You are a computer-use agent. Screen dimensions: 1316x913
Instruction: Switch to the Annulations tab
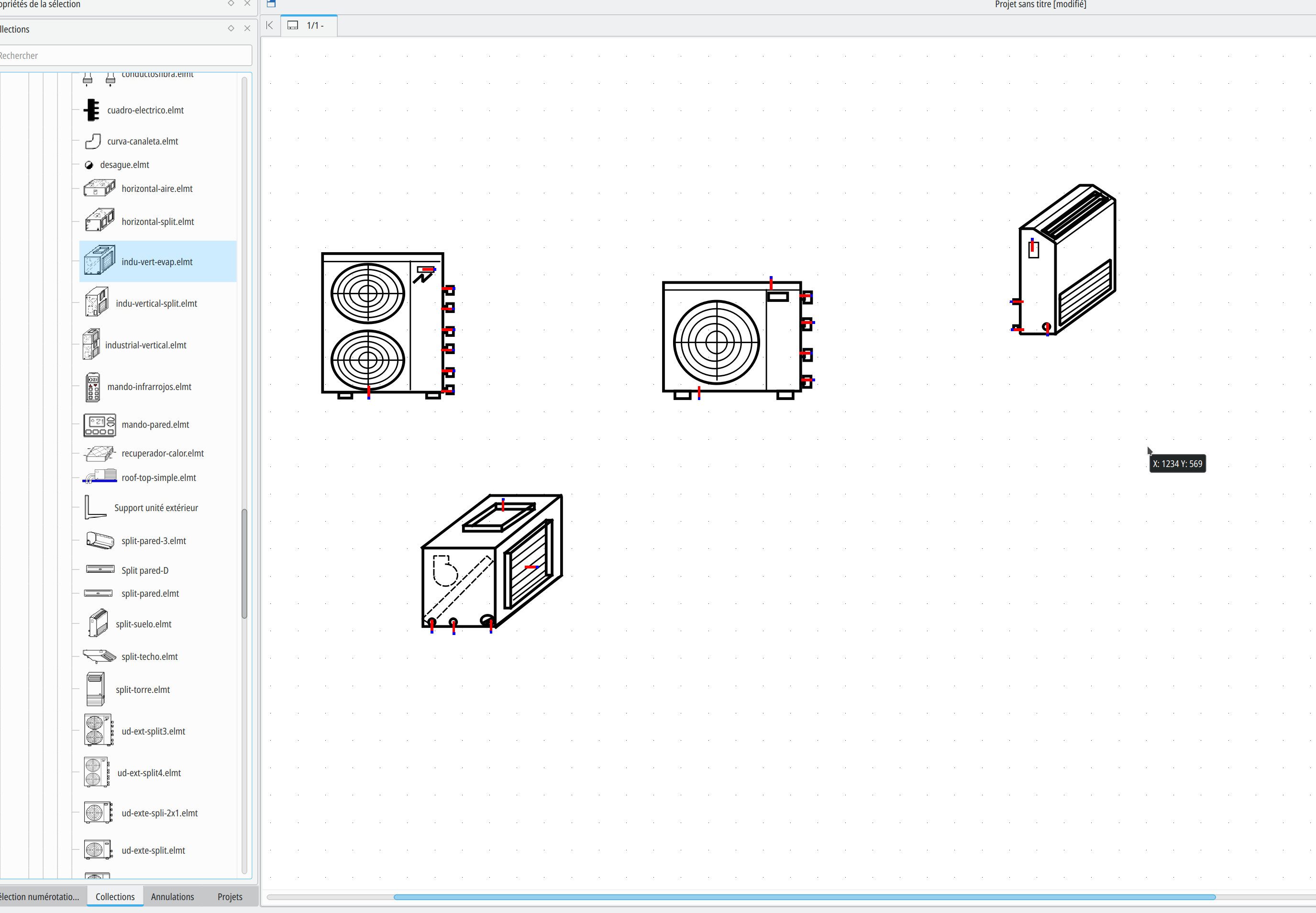172,896
